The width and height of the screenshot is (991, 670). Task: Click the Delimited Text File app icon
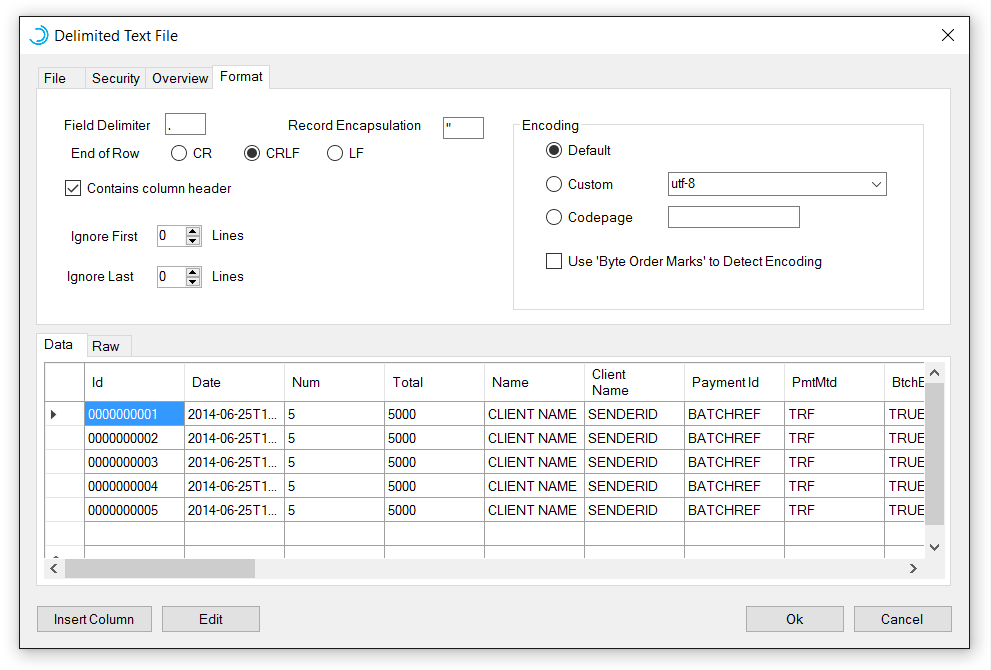pos(39,35)
